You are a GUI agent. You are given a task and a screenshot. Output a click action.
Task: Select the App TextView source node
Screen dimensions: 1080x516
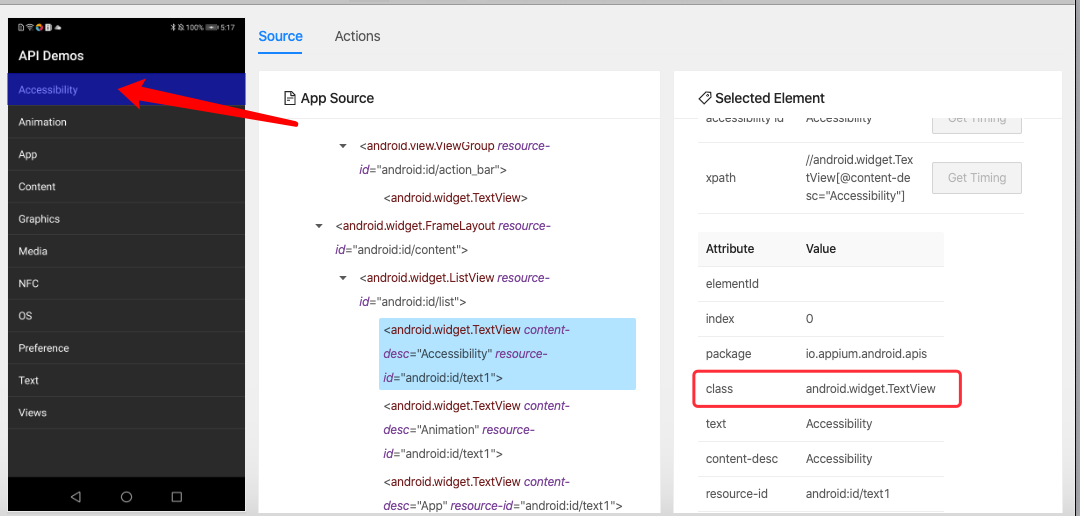click(503, 493)
